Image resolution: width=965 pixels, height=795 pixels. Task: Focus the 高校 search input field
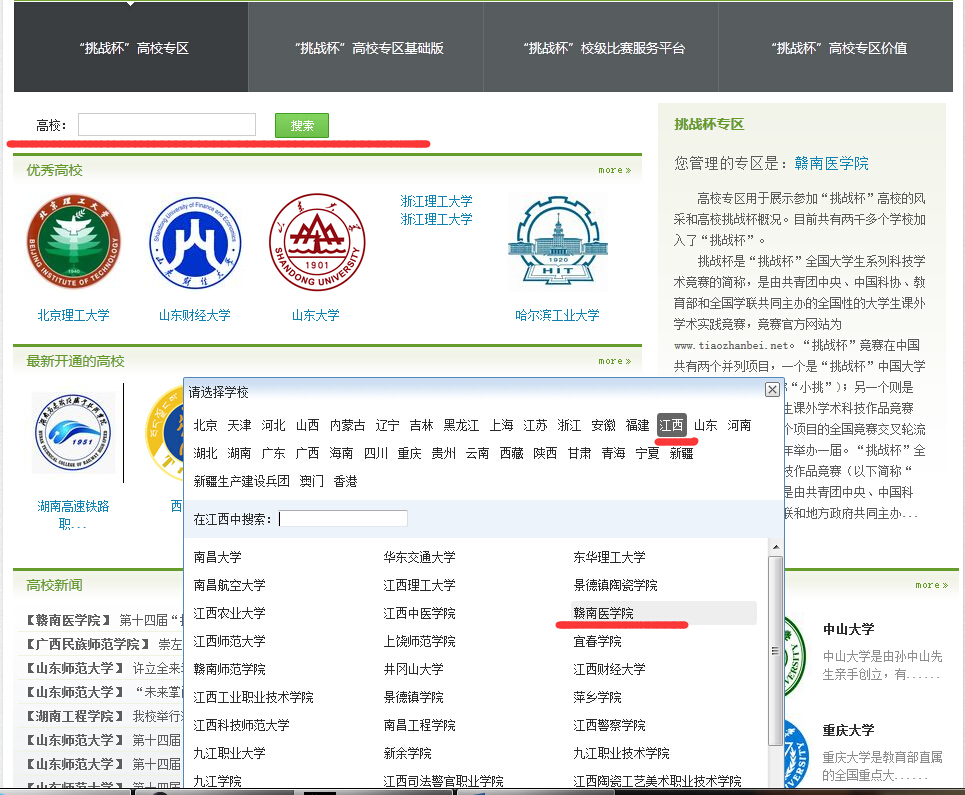tap(167, 124)
